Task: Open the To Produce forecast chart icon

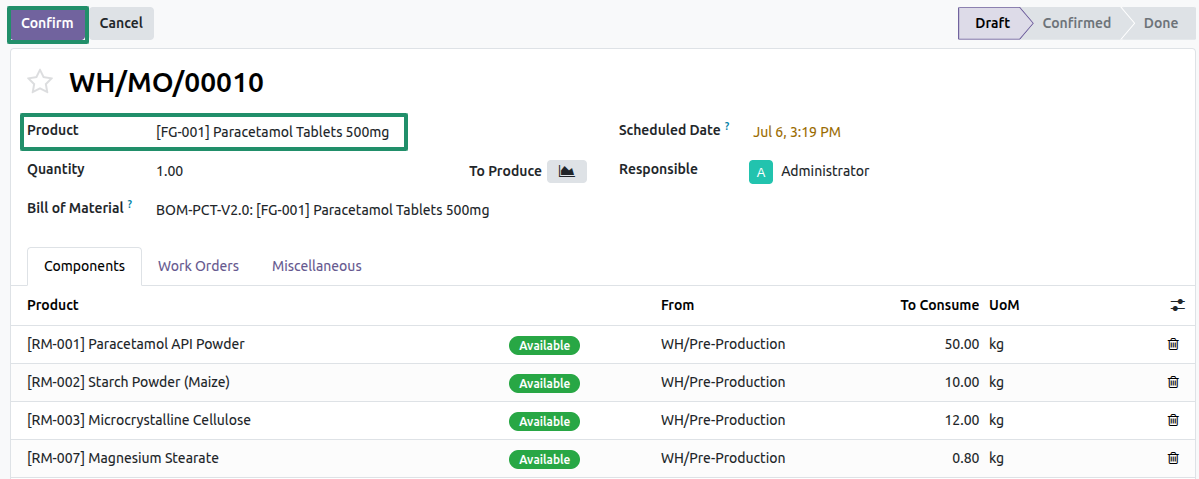Action: pyautogui.click(x=567, y=171)
